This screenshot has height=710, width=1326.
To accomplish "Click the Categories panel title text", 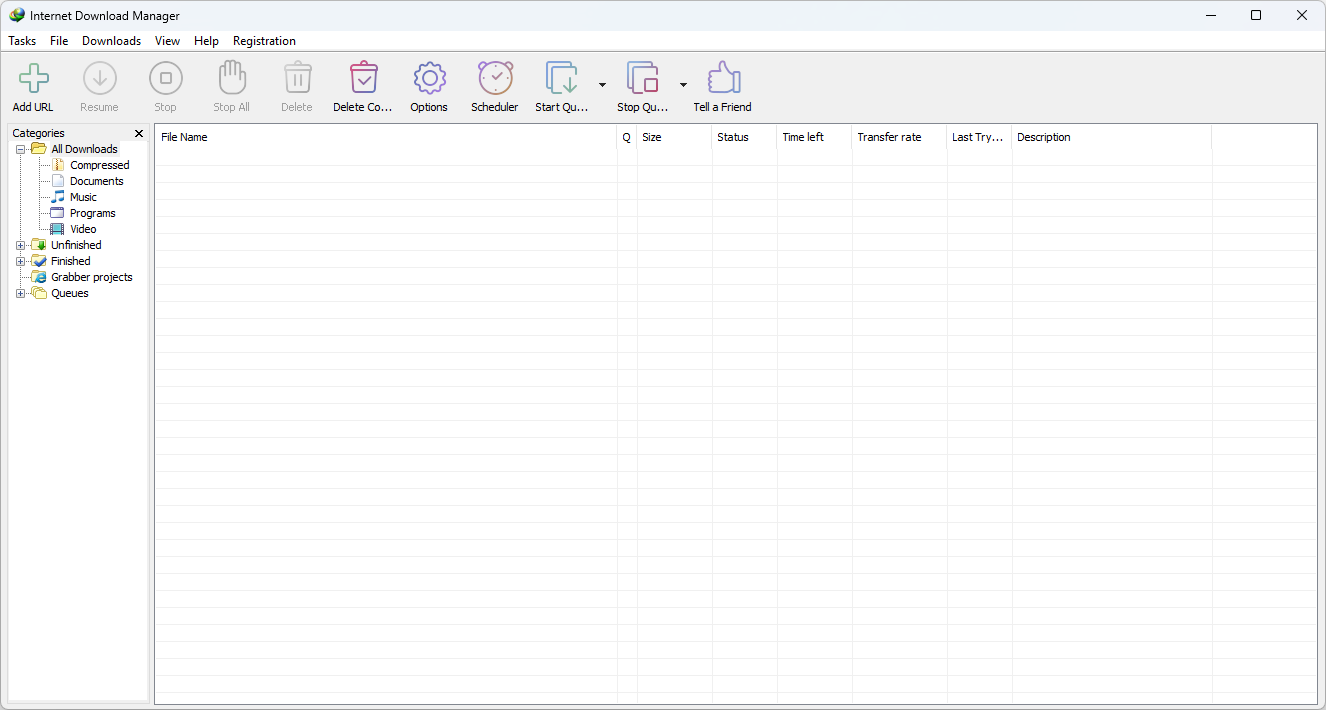I will pos(38,133).
